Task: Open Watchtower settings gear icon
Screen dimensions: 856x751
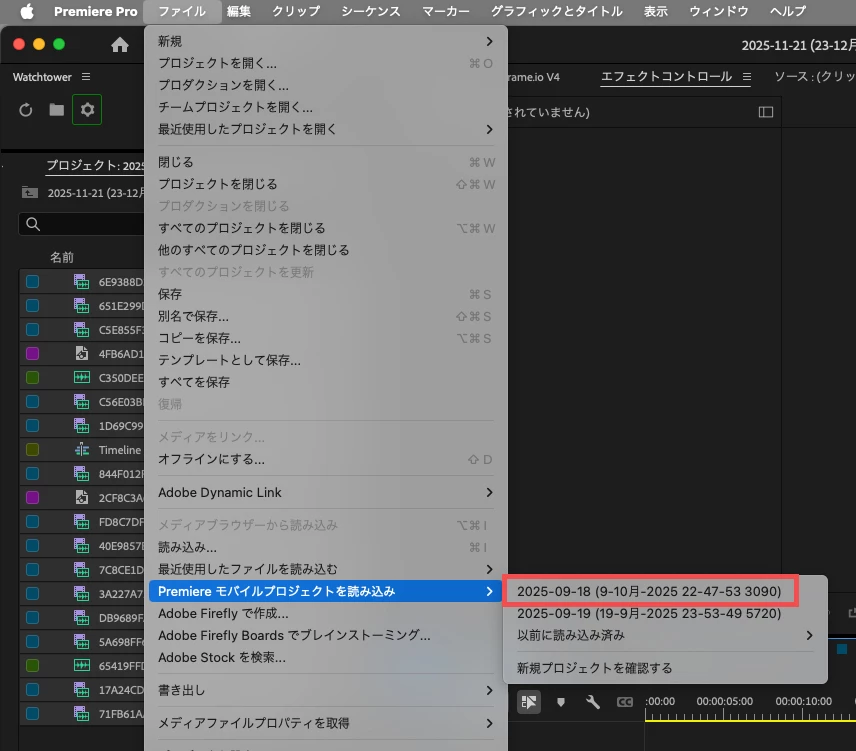Action: pos(87,110)
